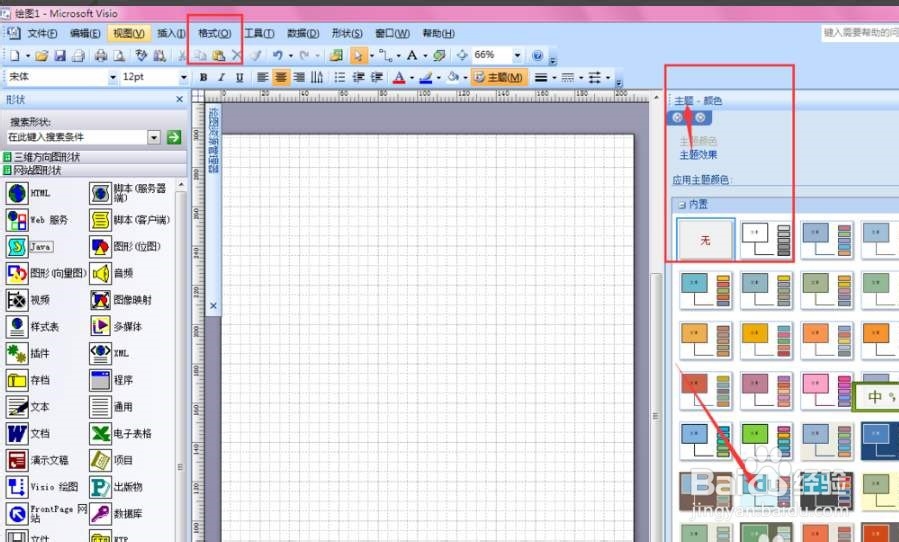The width and height of the screenshot is (899, 542).
Task: Select the 插件 (plugin) shape icon
Action: coord(17,353)
